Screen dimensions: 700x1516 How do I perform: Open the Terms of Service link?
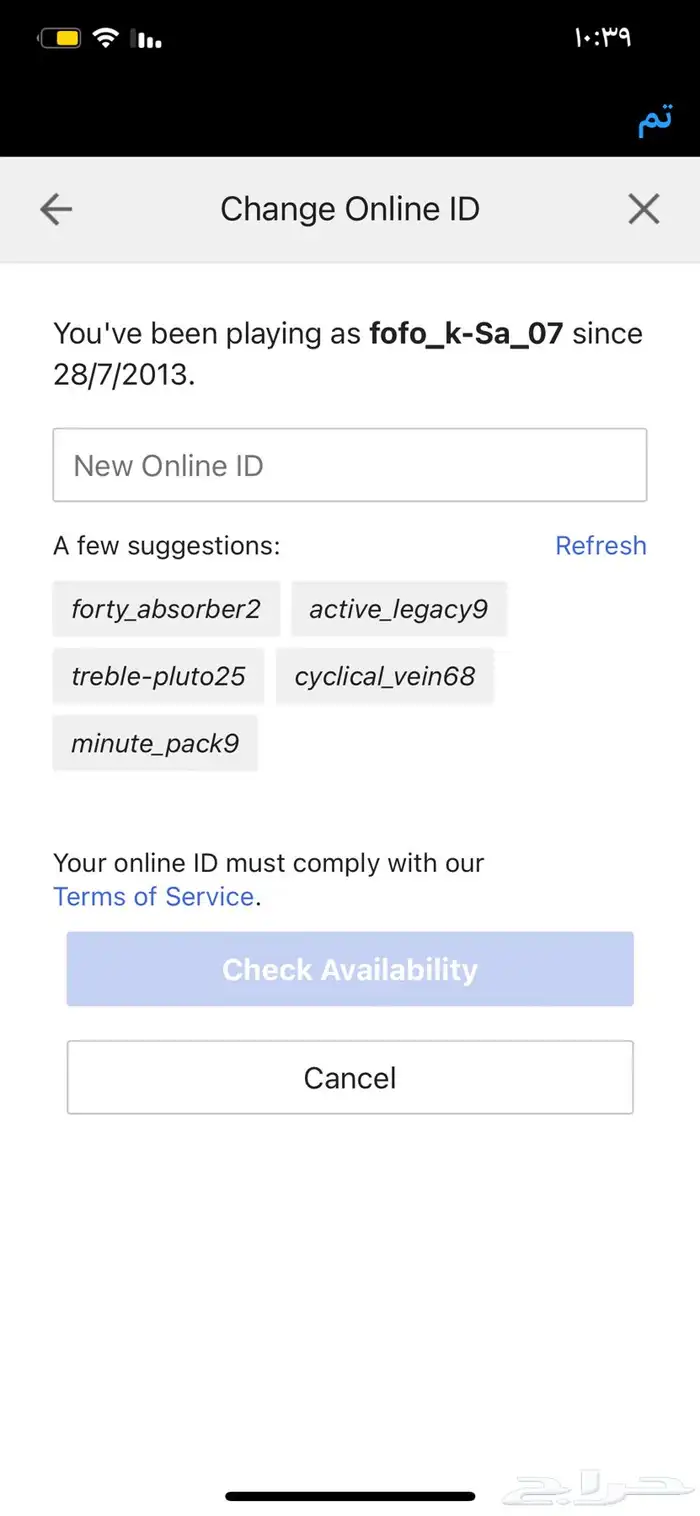pyautogui.click(x=154, y=896)
